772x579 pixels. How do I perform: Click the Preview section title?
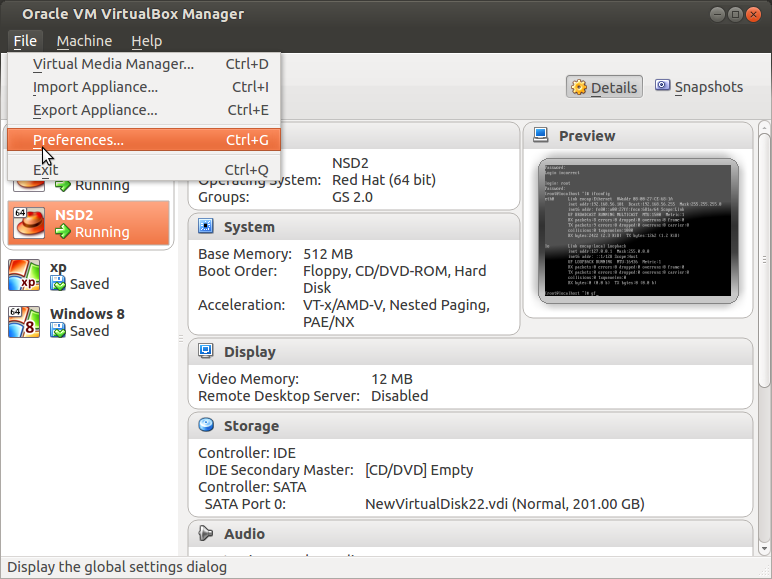587,136
